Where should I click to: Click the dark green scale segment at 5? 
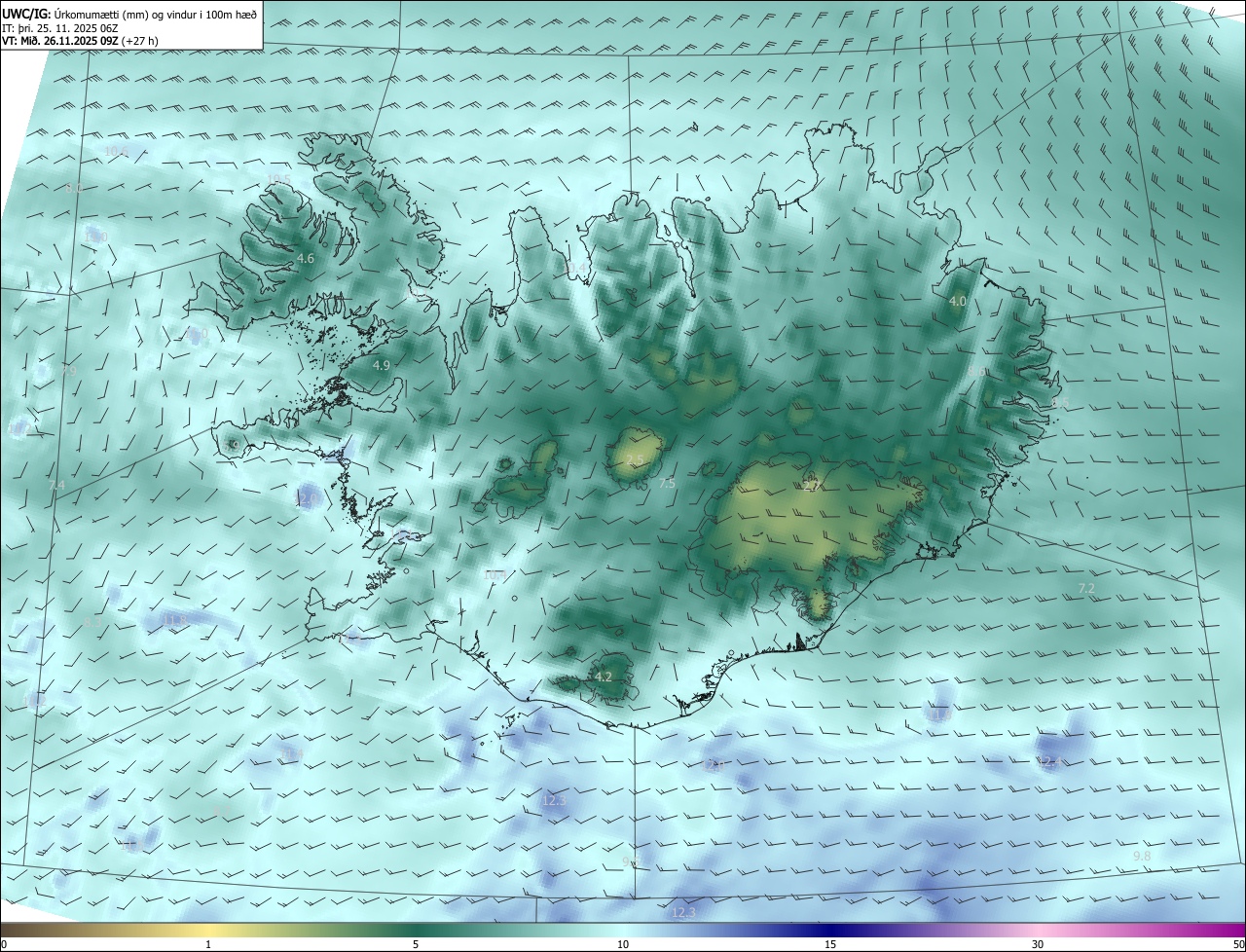(x=416, y=930)
